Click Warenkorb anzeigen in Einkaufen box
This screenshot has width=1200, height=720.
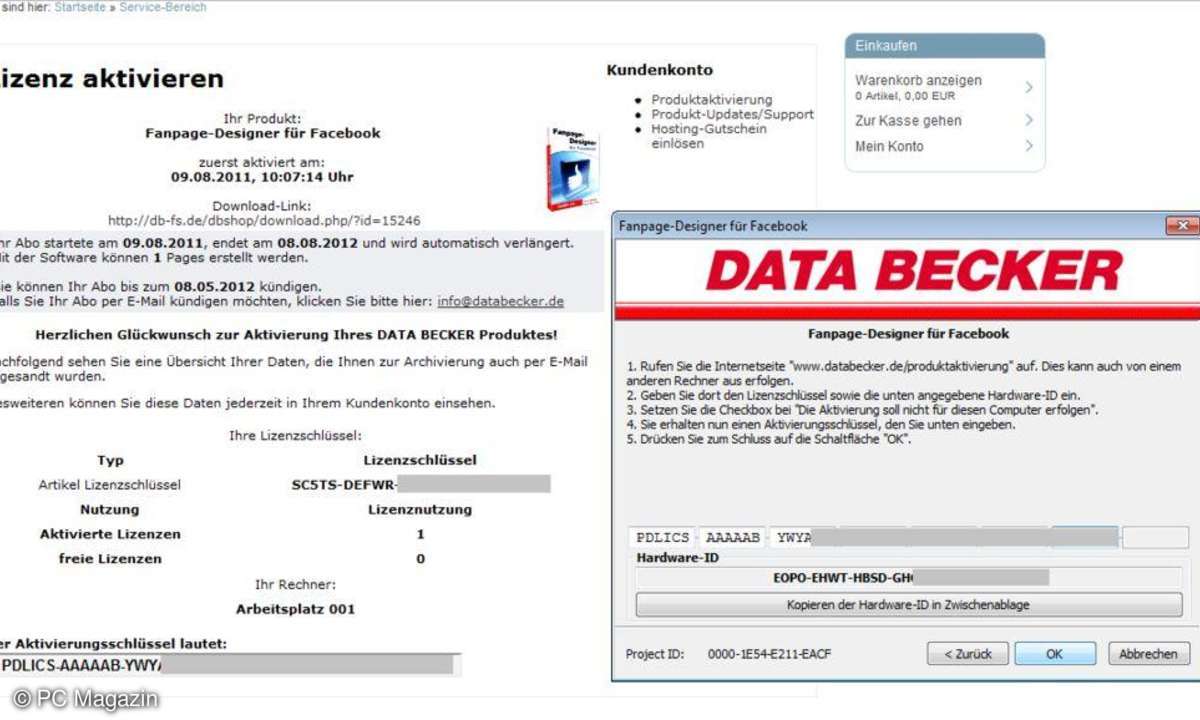pyautogui.click(x=918, y=80)
